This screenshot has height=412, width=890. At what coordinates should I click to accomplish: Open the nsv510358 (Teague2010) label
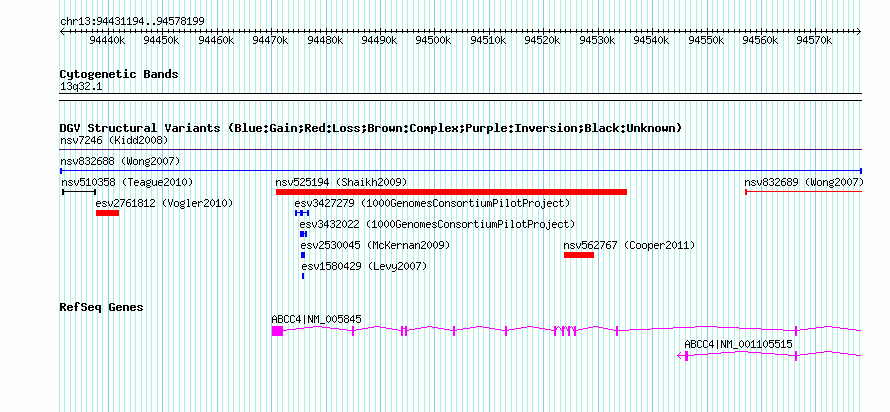tap(127, 182)
